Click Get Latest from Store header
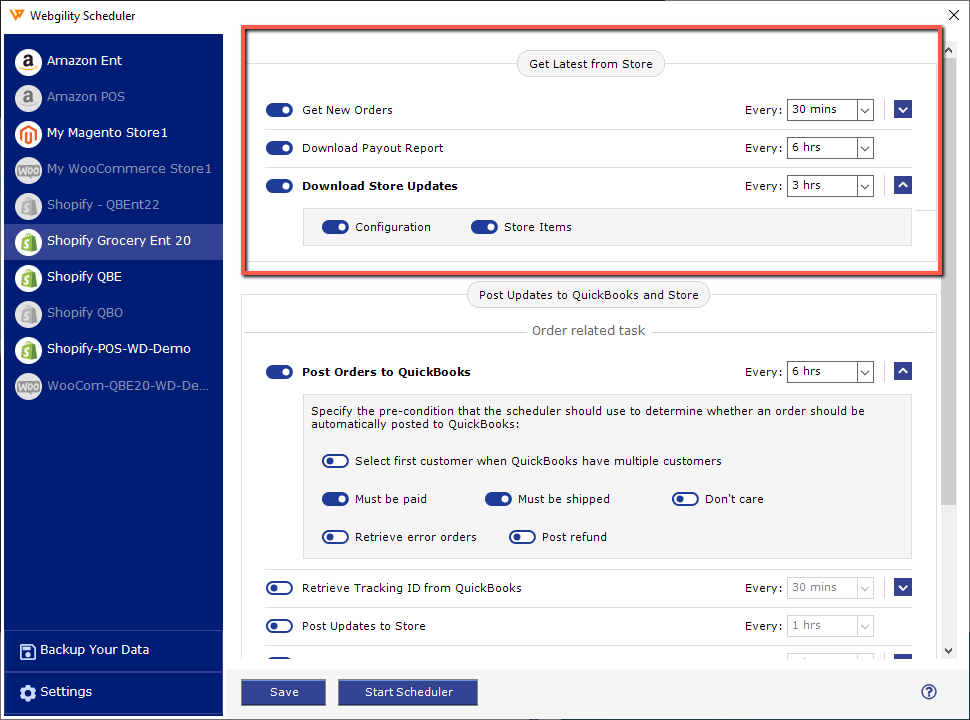This screenshot has width=970, height=720. [591, 64]
